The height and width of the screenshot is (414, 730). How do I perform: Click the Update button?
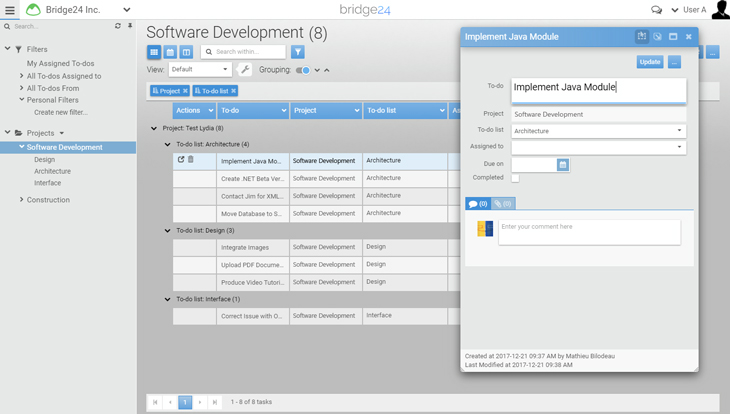[650, 62]
